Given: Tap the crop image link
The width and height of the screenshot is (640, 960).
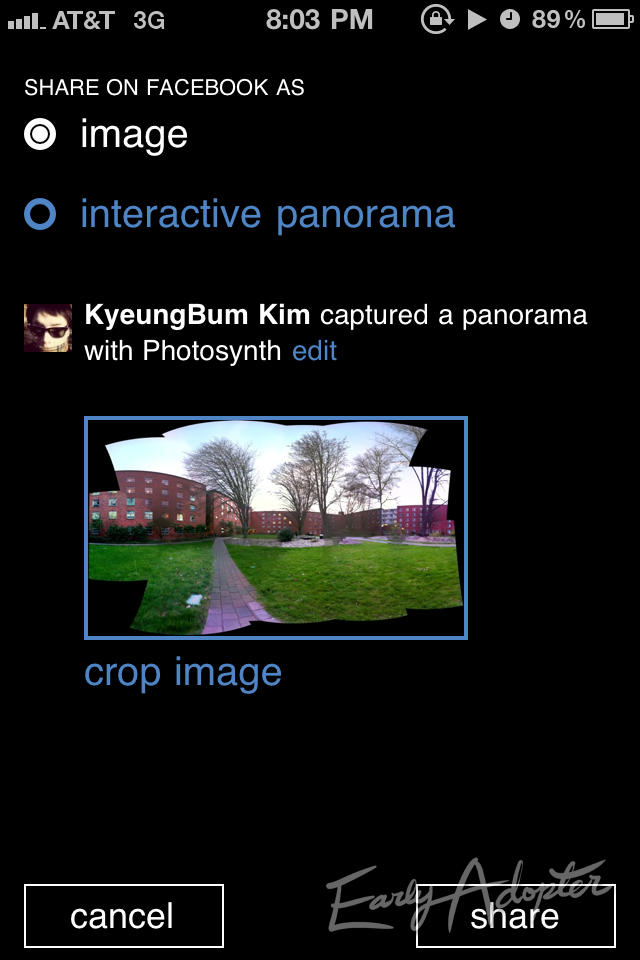Looking at the screenshot, I should point(183,673).
